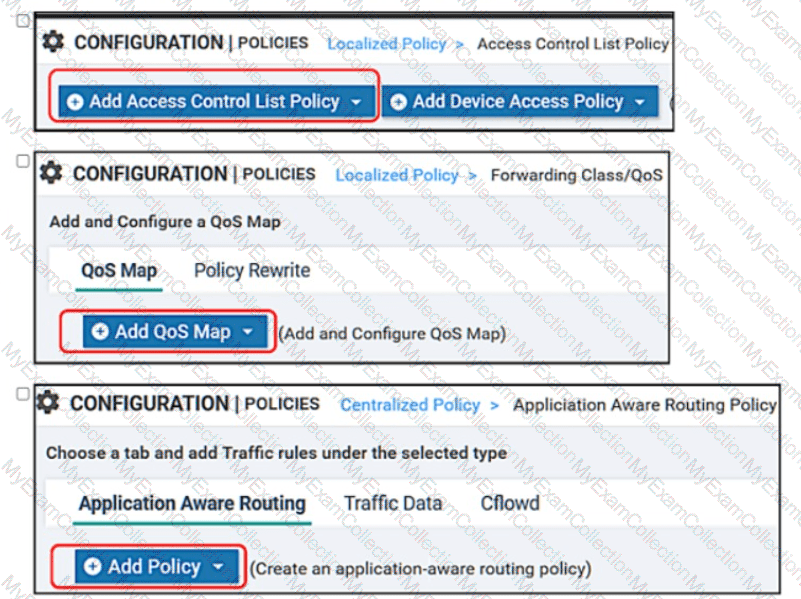Switch to the Policy Rewrite tab
801x599 pixels.
click(252, 271)
